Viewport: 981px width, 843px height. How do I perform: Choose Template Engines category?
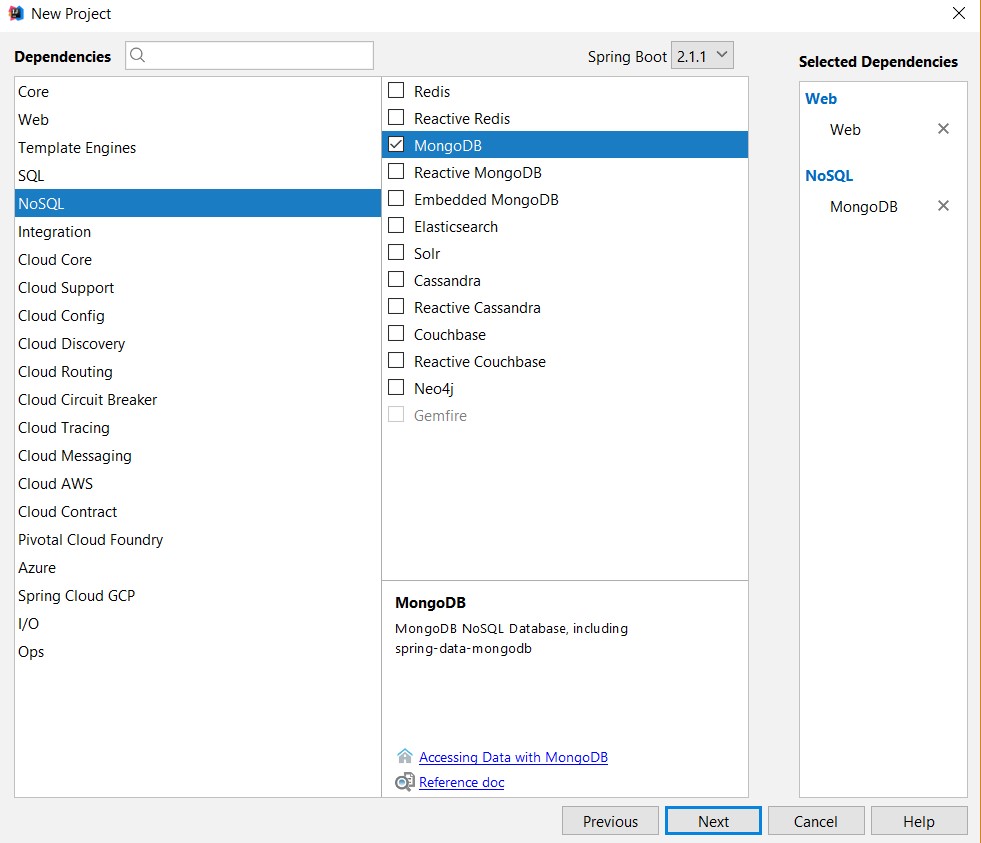pos(198,148)
